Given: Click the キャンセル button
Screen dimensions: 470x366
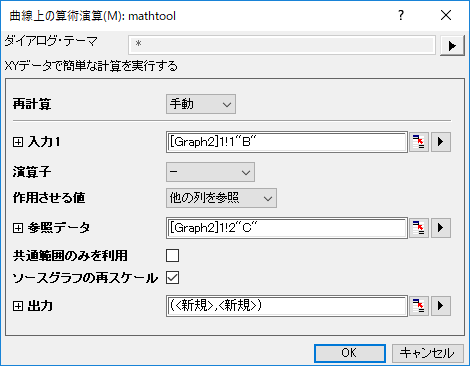Looking at the screenshot, I should (428, 353).
